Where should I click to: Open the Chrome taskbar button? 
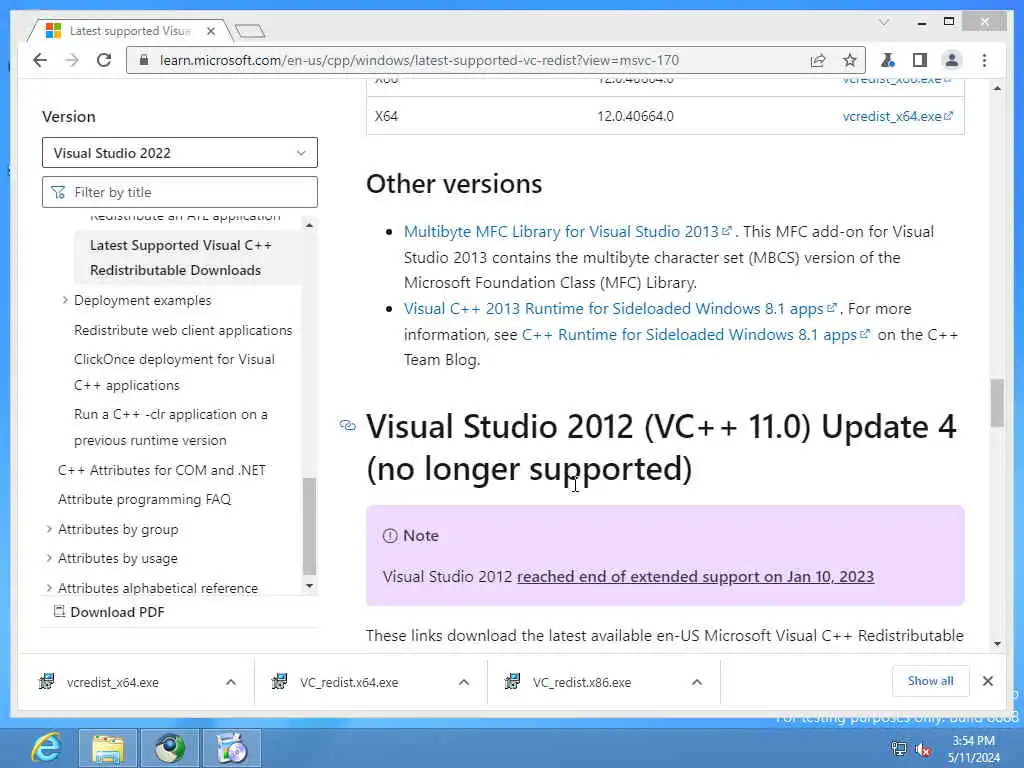pos(170,748)
